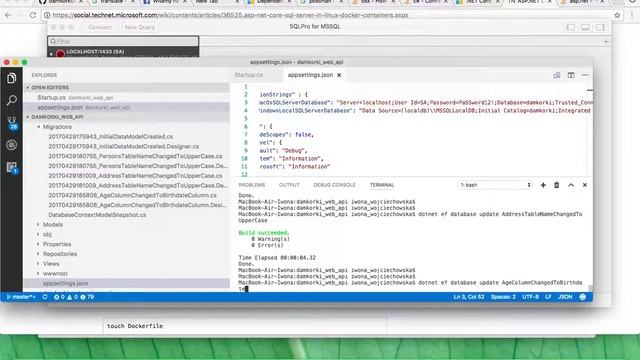This screenshot has width=640, height=360.
Task: Reload the browser page
Action: [x=33, y=15]
